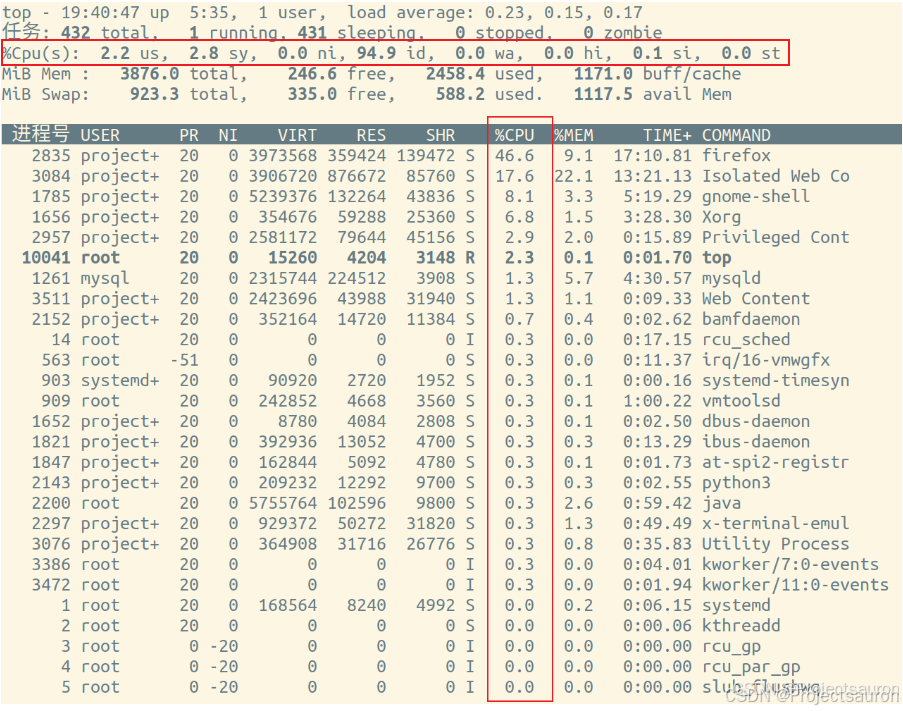Click the Utility Process command
Image resolution: width=903 pixels, height=711 pixels.
click(x=776, y=544)
